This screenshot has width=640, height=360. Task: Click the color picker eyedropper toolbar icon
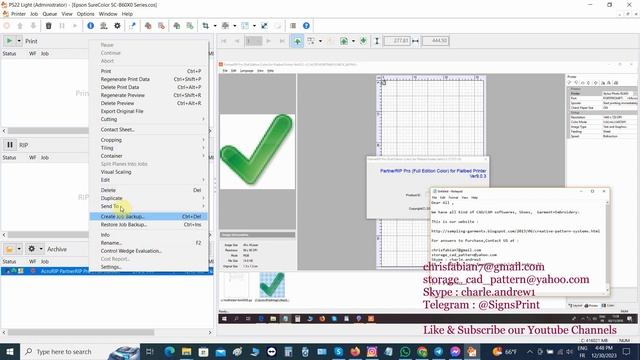(x=132, y=26)
